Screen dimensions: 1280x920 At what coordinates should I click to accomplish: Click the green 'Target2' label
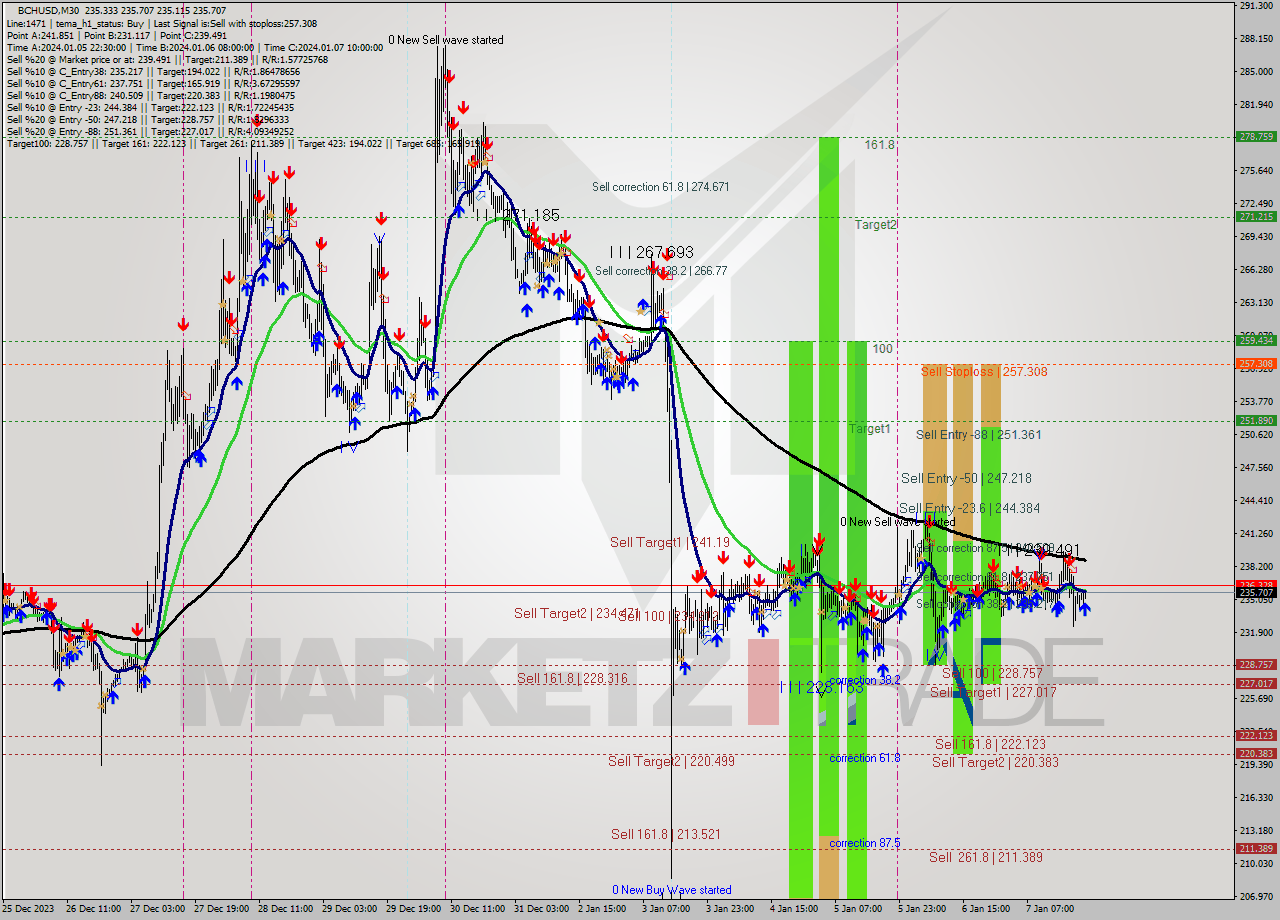pyautogui.click(x=875, y=225)
